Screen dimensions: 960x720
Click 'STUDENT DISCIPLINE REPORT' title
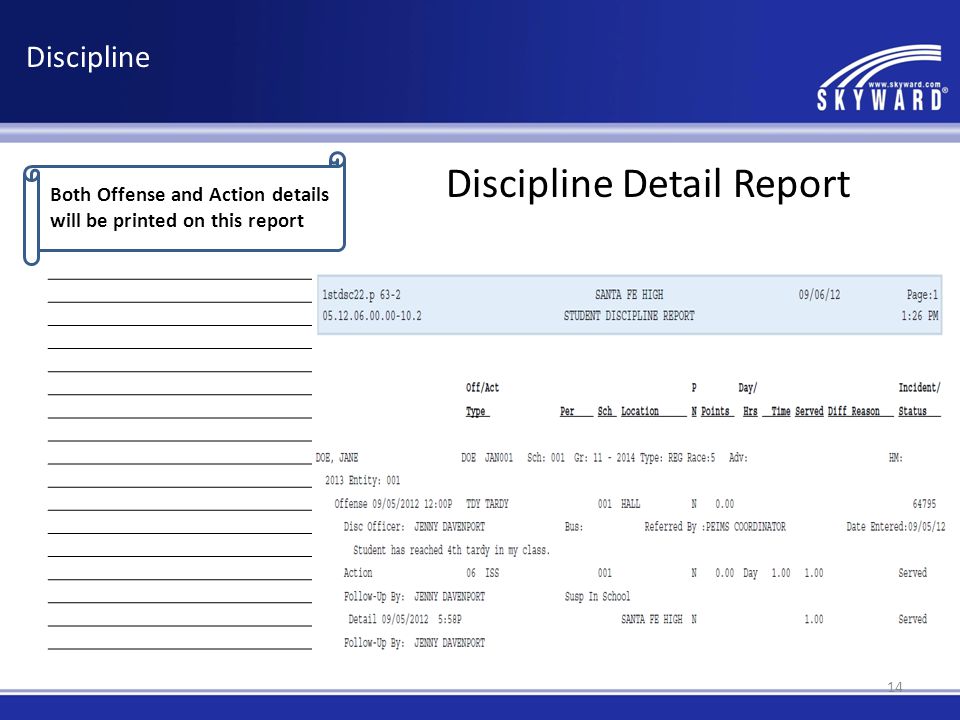(629, 316)
